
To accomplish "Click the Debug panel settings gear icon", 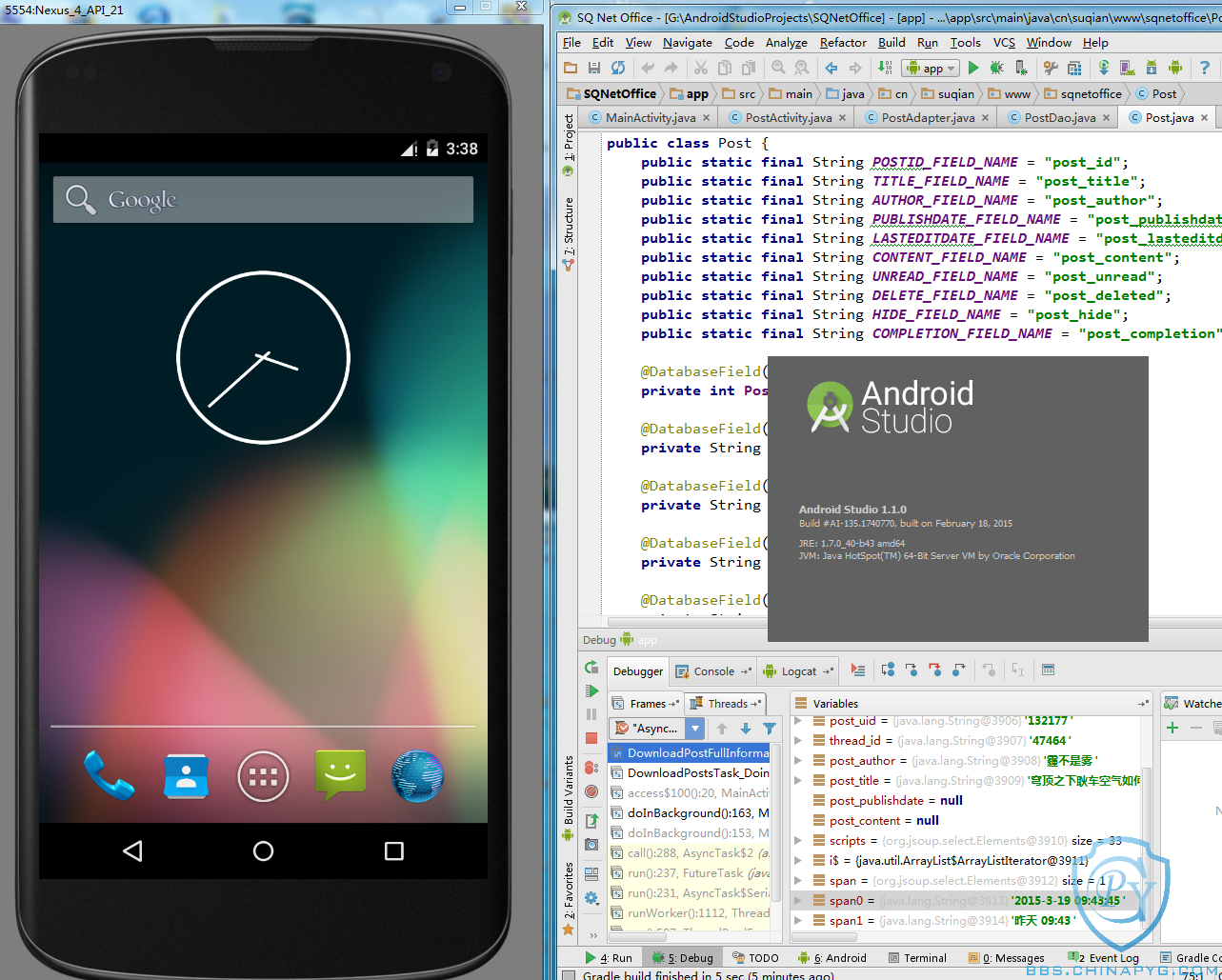I will coord(591,898).
